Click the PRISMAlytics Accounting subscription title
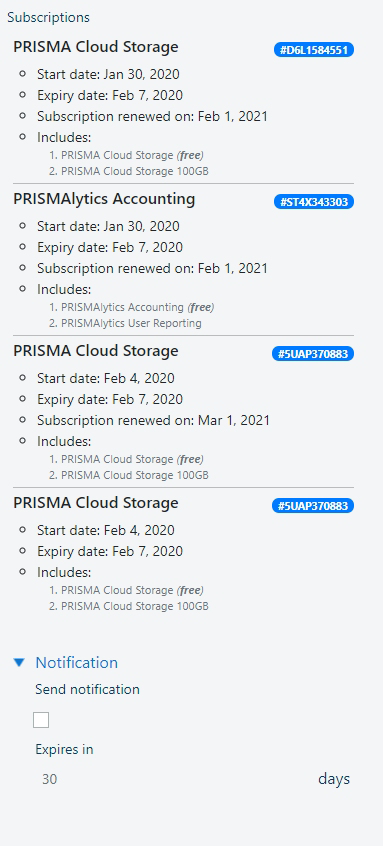 coord(104,199)
